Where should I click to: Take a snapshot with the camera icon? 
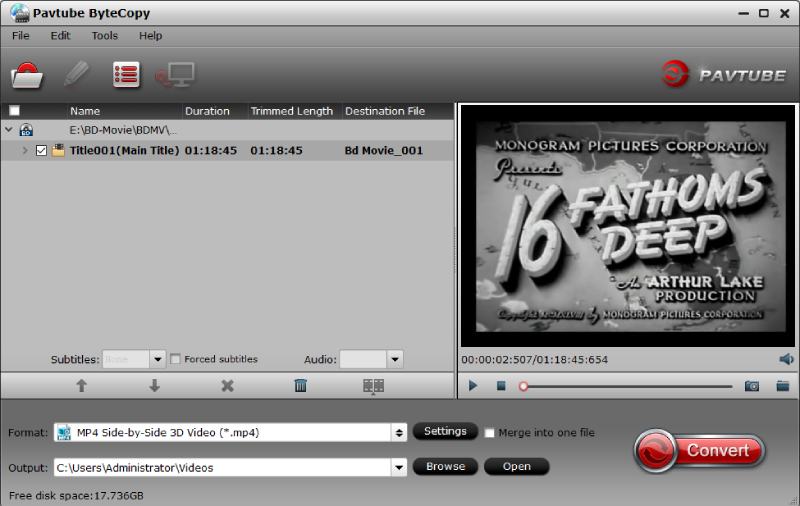pyautogui.click(x=752, y=386)
